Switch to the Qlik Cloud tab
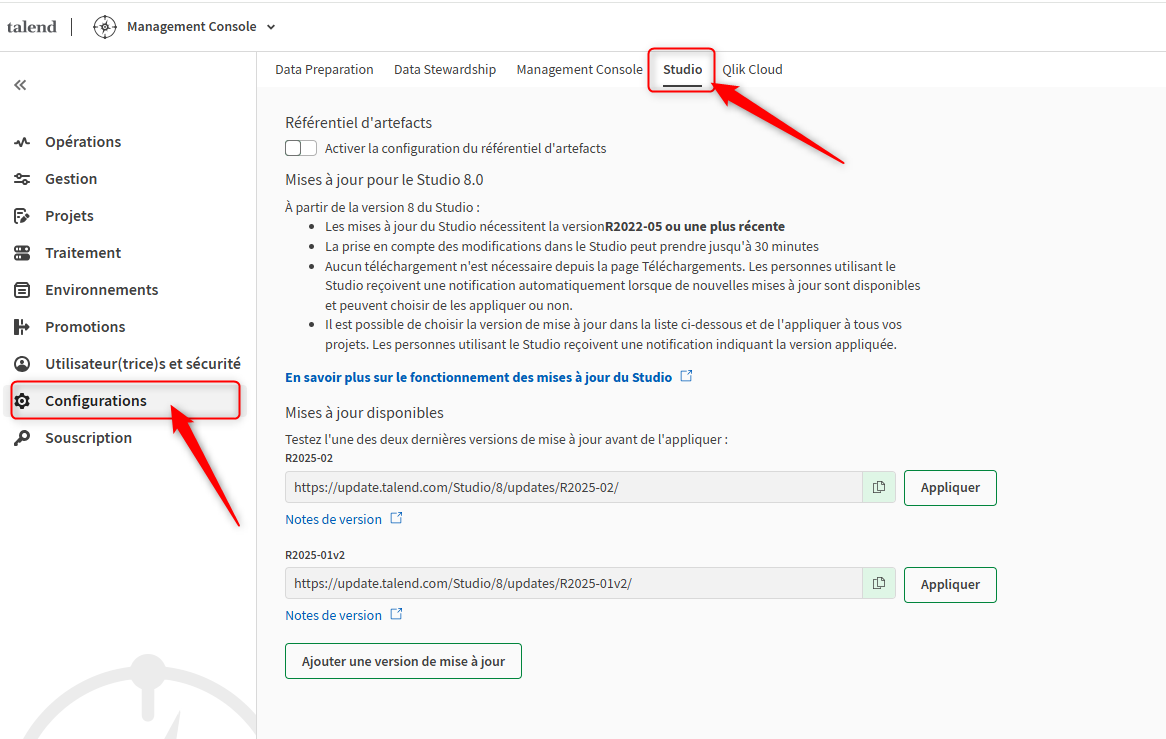1166x739 pixels. point(751,69)
